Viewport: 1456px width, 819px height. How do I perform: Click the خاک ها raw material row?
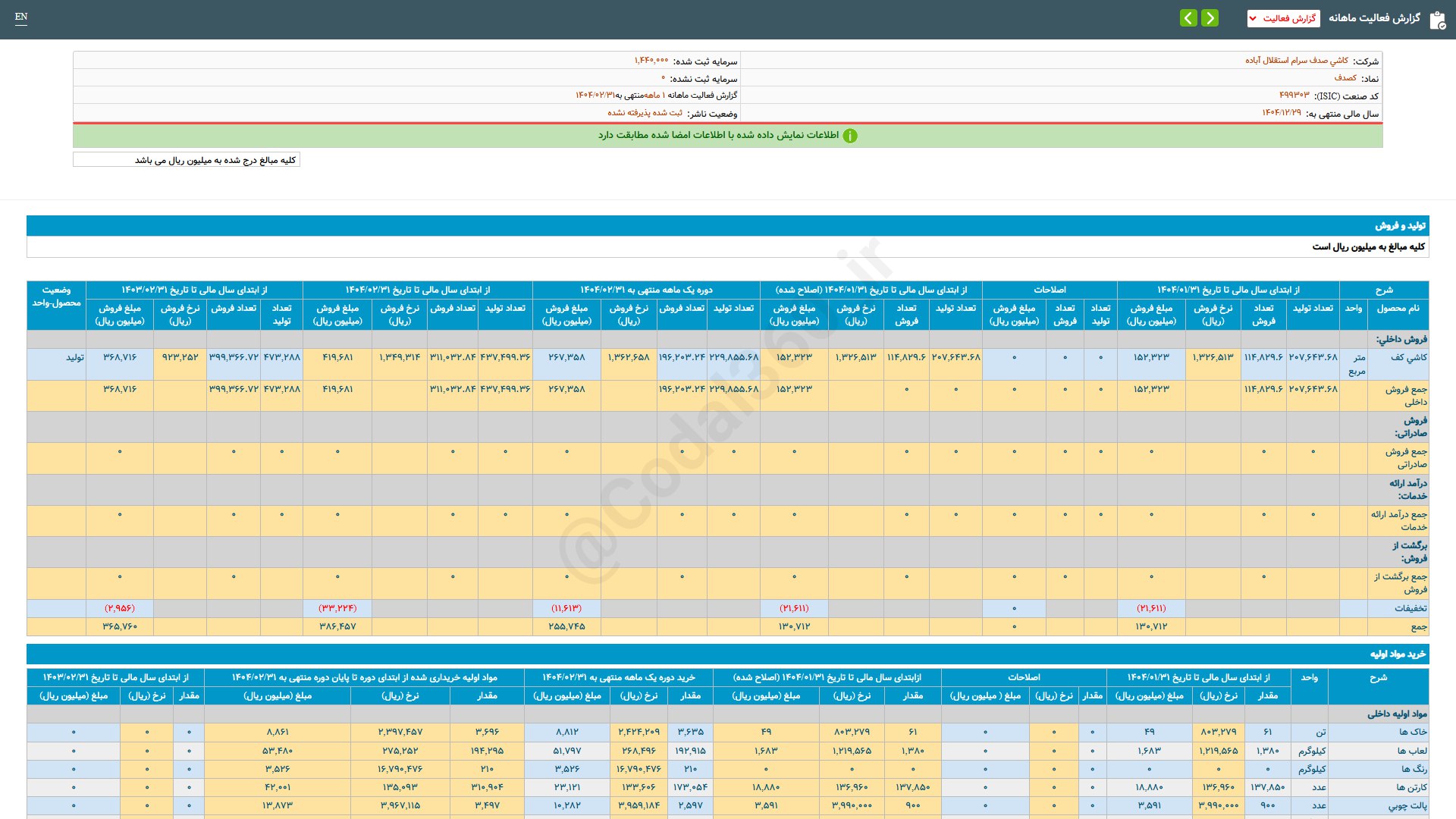pyautogui.click(x=1412, y=733)
